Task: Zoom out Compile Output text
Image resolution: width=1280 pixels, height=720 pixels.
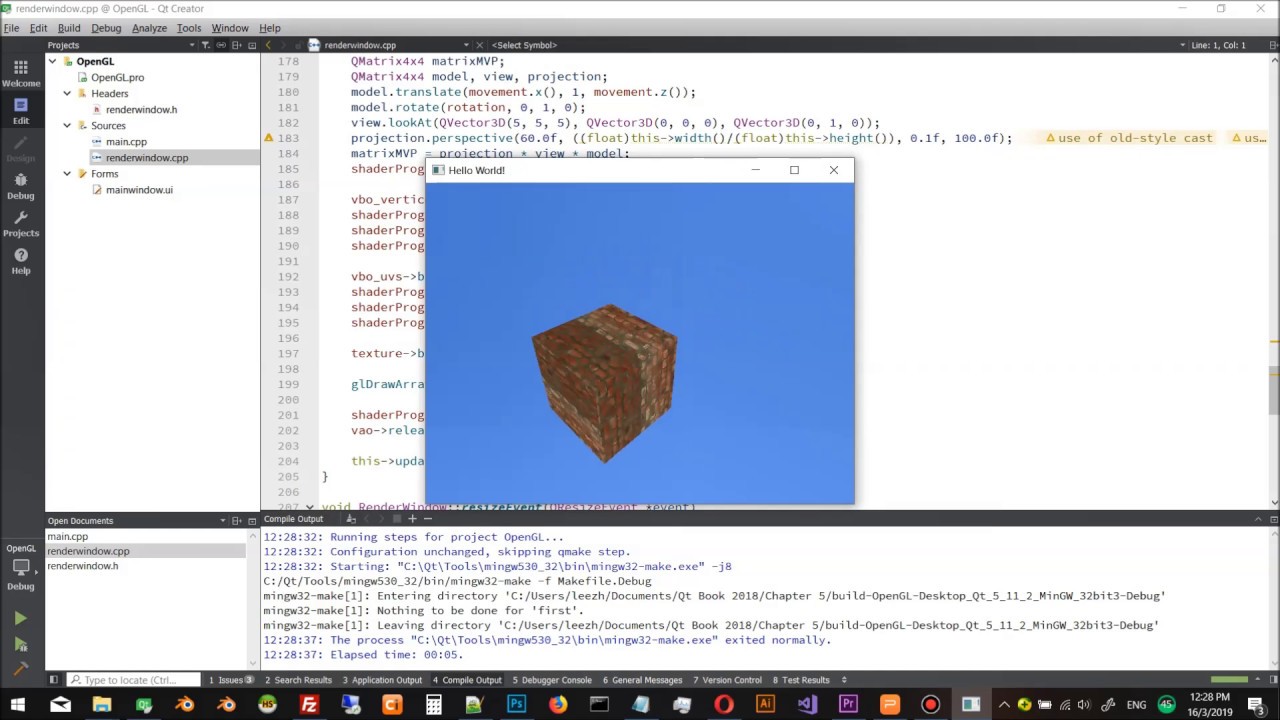Action: point(427,519)
